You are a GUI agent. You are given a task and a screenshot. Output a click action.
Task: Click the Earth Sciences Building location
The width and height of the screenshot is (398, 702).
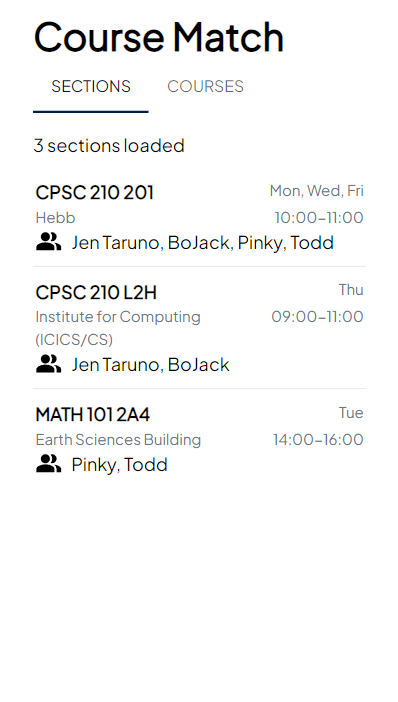pyautogui.click(x=118, y=440)
